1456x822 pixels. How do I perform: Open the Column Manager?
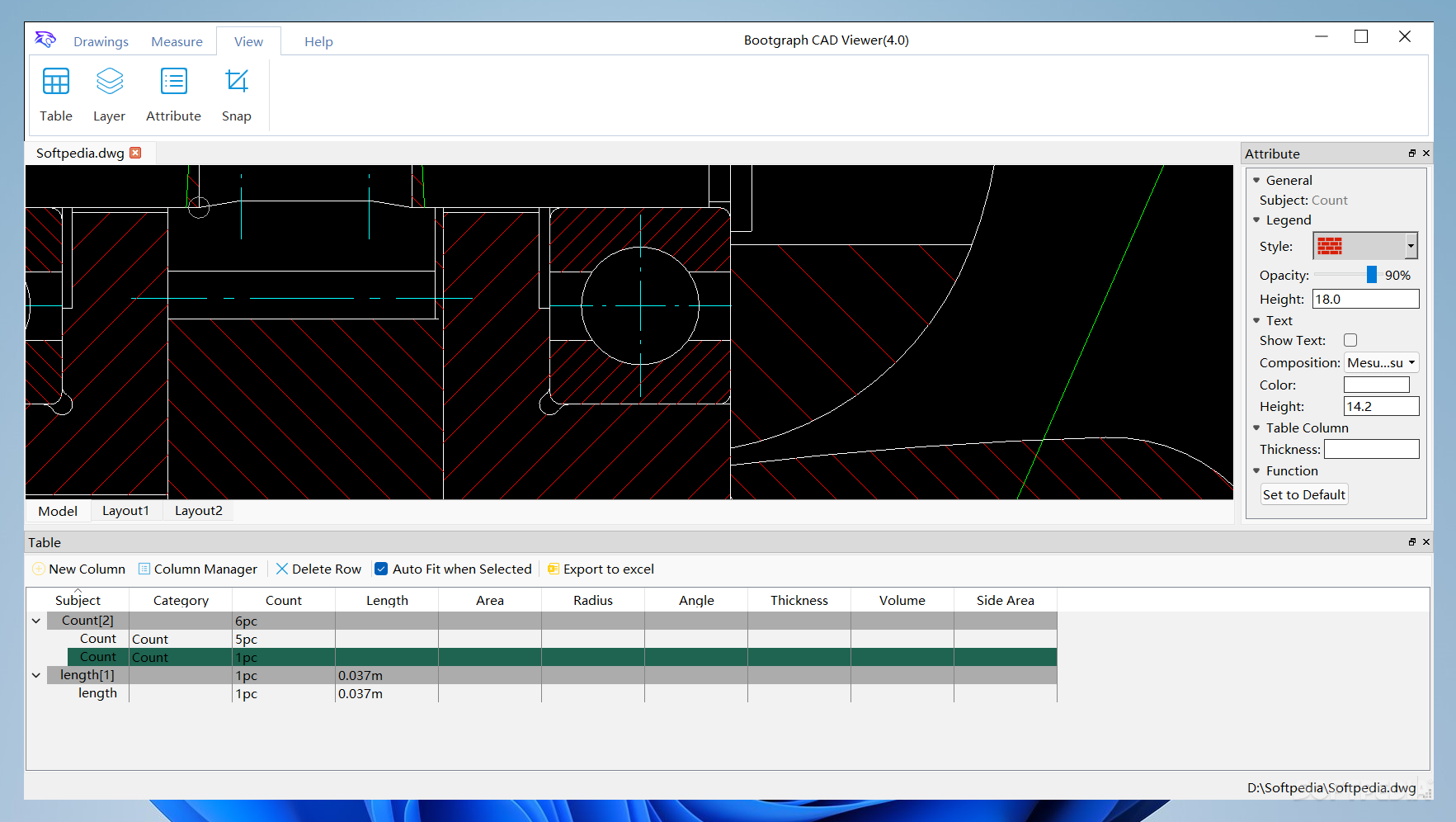click(198, 569)
